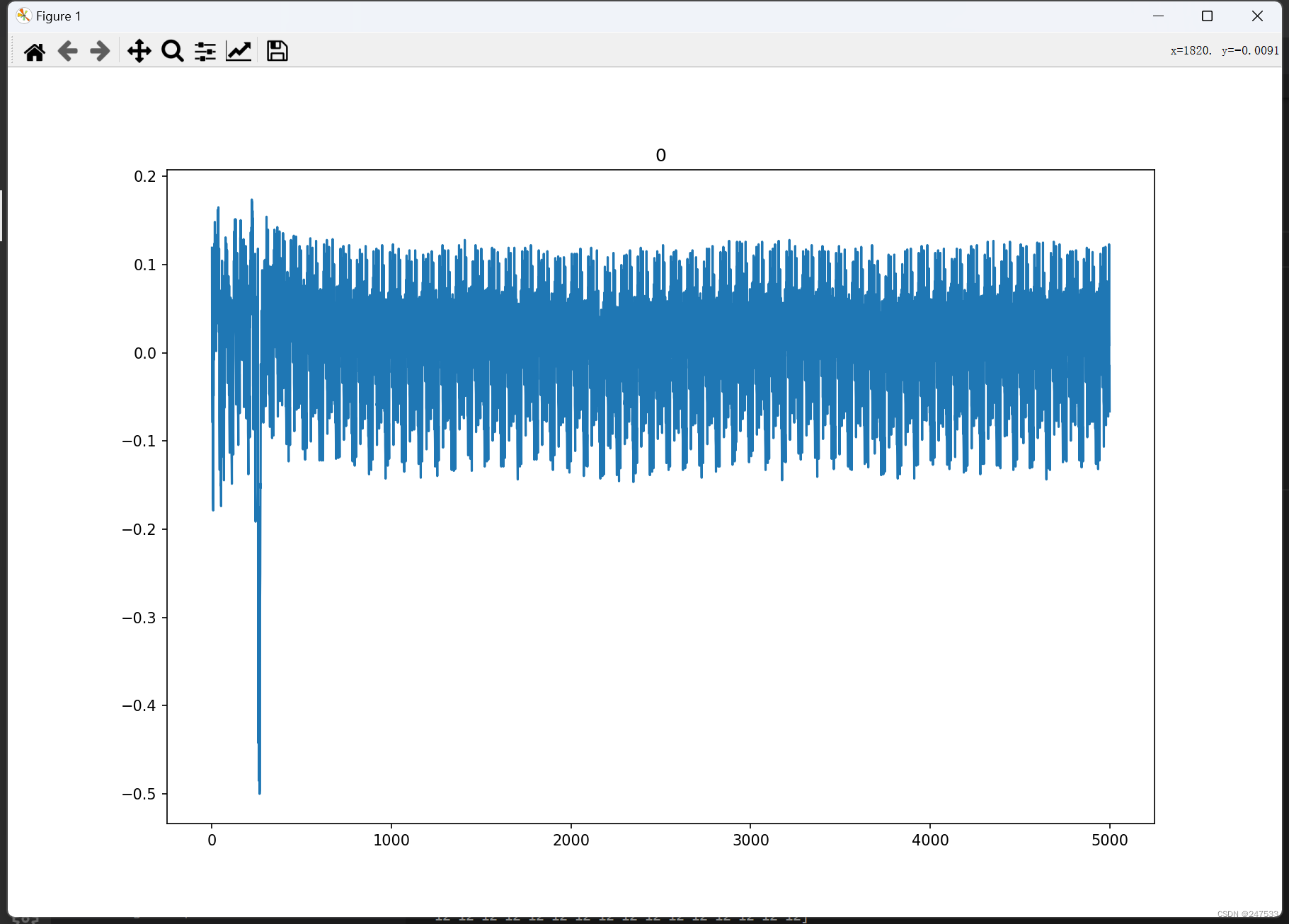
Task: Save the figure to a file
Action: (x=277, y=51)
